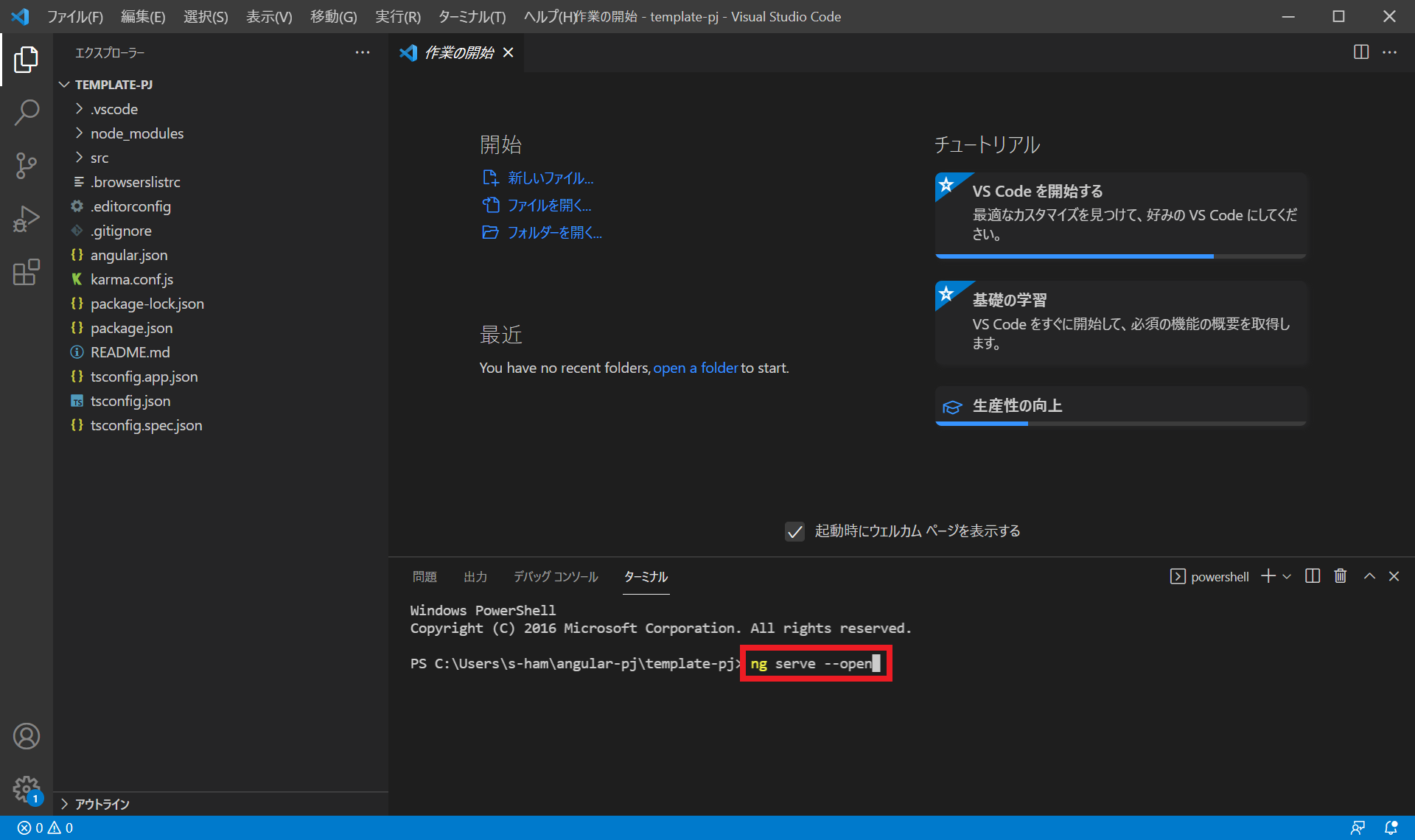Screen dimensions: 1415x840
Task: Expand the node_modules folder
Action: [137, 133]
